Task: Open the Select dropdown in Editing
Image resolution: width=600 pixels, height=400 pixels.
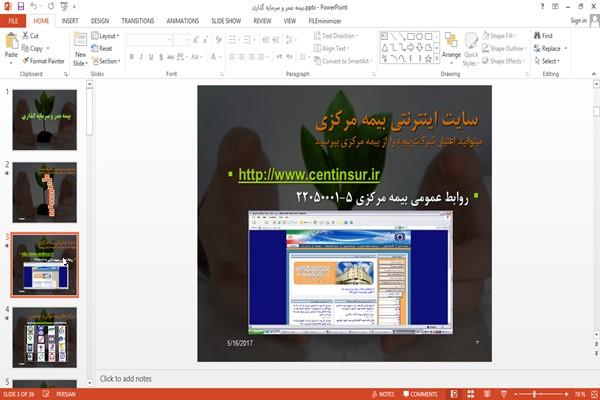Action: coord(547,61)
